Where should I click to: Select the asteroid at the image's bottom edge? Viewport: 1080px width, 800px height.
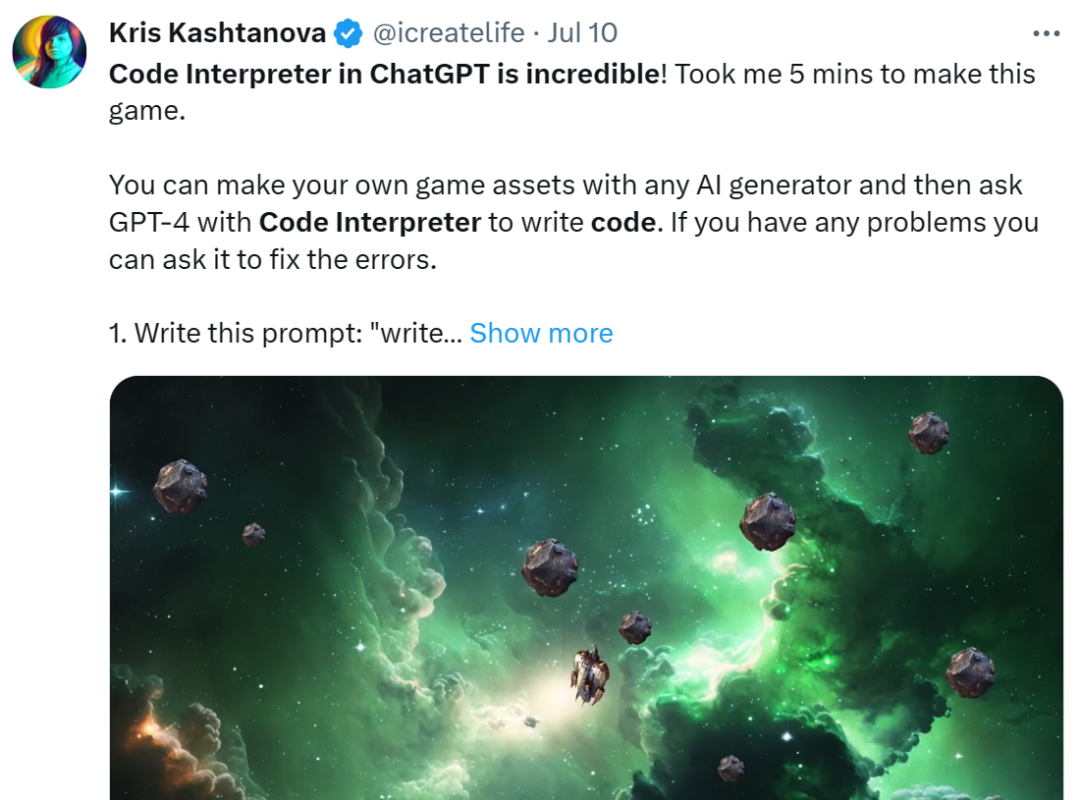click(x=731, y=768)
